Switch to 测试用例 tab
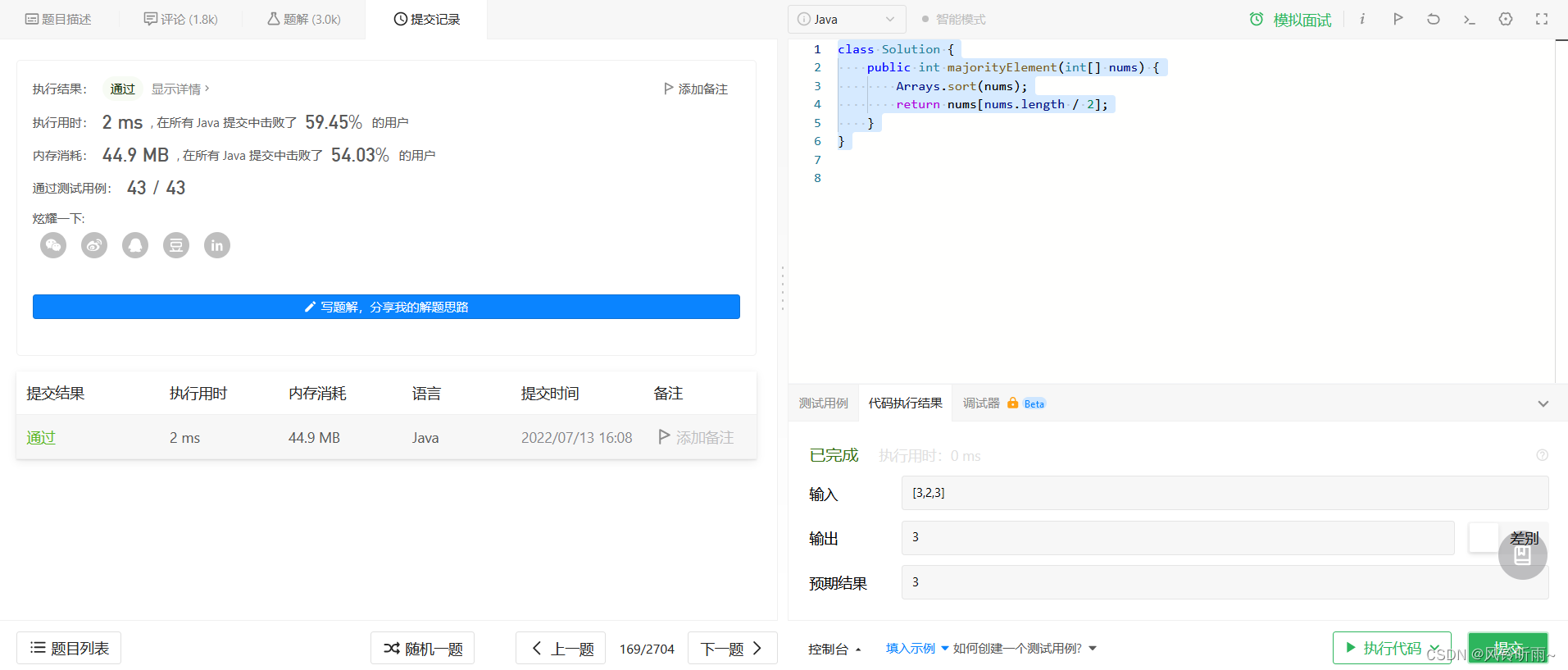Screen dimensions: 1568x670 pyautogui.click(x=823, y=403)
